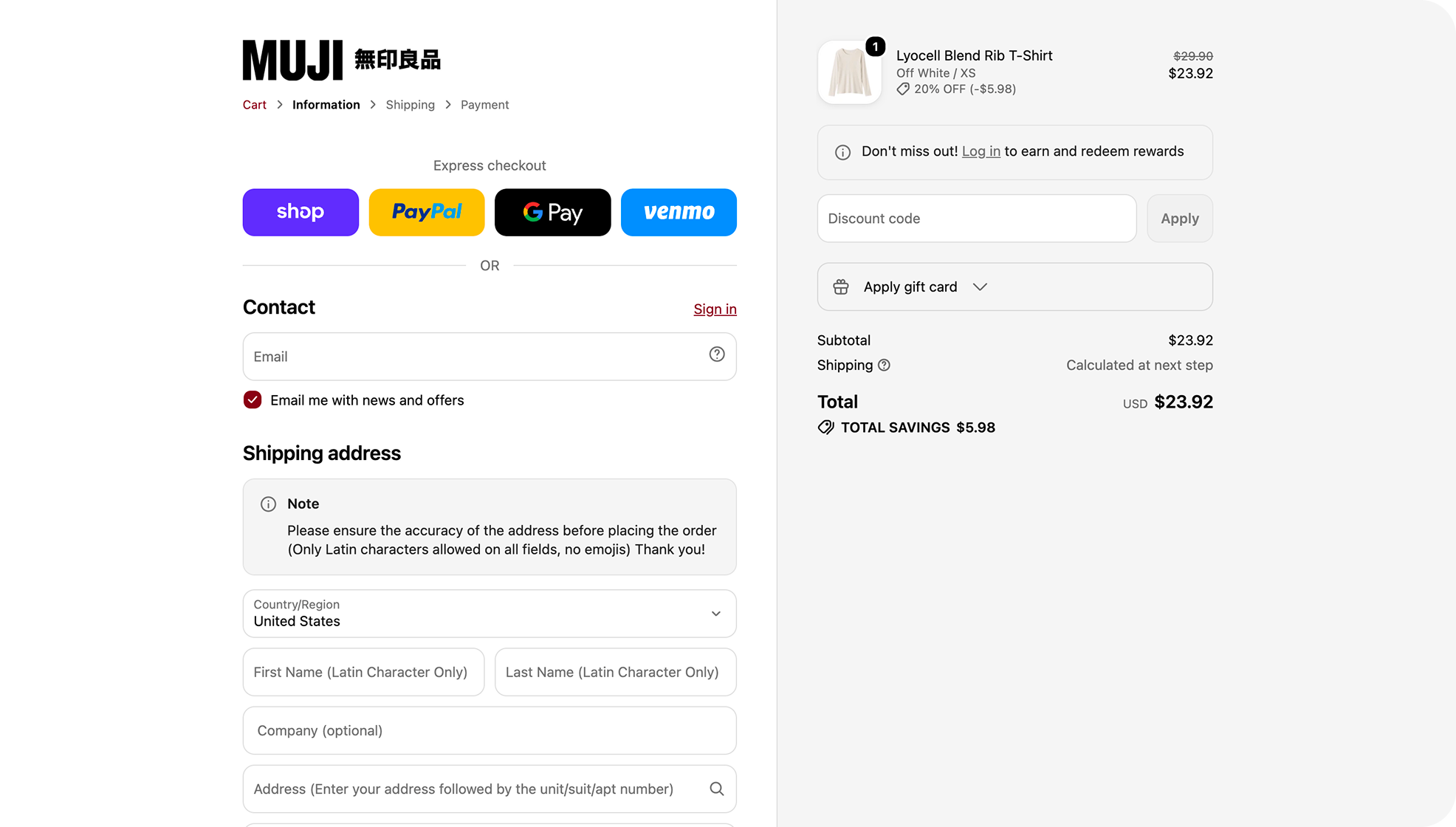The width and height of the screenshot is (1456, 827).
Task: Click the 20% OFF discount tag icon
Action: [903, 89]
